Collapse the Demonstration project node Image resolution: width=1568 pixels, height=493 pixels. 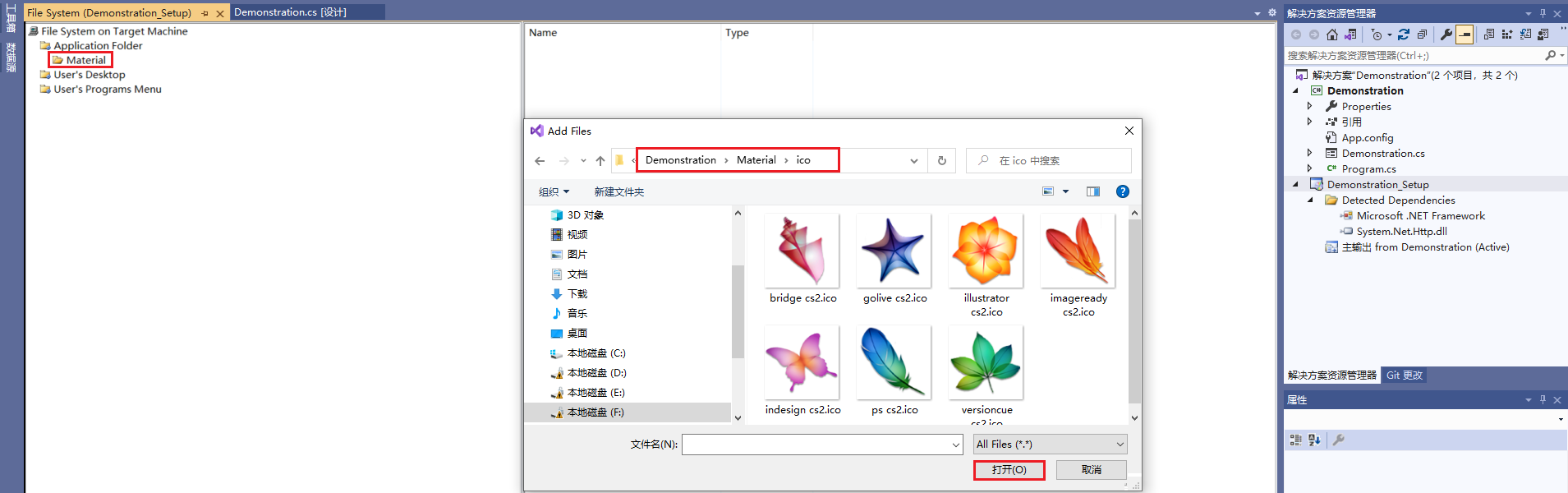click(x=1296, y=91)
